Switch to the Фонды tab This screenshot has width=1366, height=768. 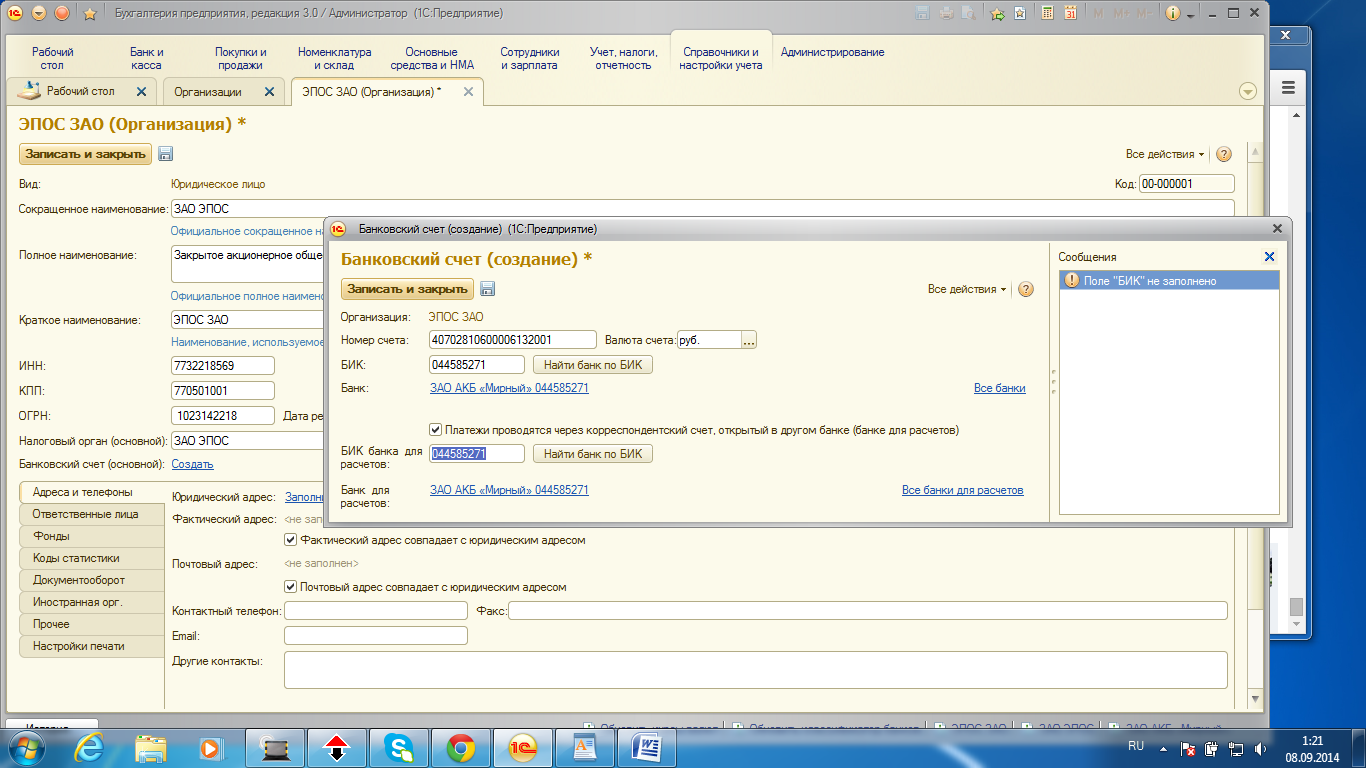[91, 536]
